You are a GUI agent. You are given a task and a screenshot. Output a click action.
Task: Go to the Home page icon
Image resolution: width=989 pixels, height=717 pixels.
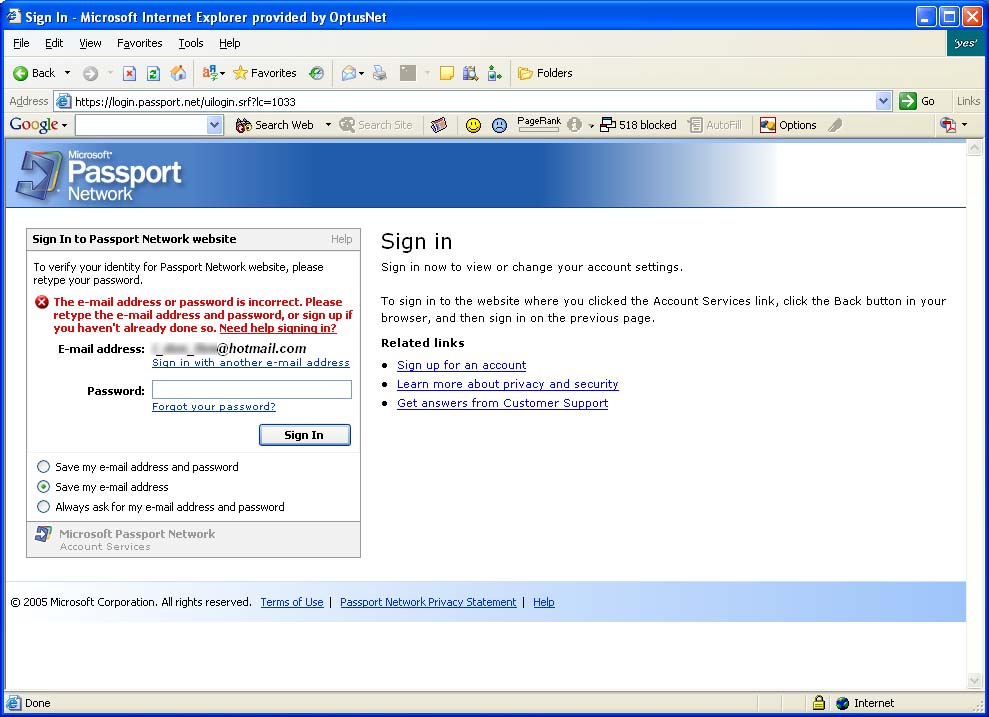(x=178, y=73)
